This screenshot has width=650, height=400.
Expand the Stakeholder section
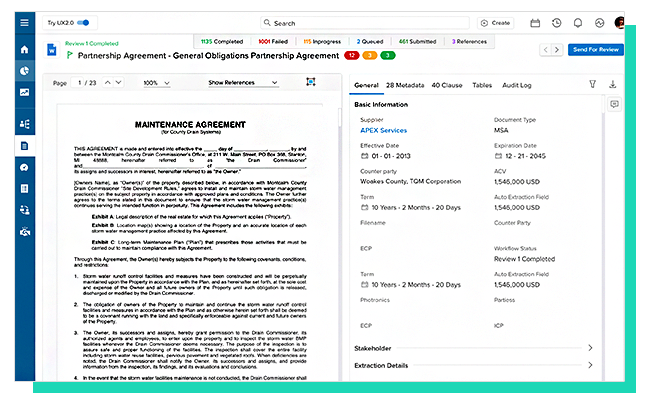point(590,348)
